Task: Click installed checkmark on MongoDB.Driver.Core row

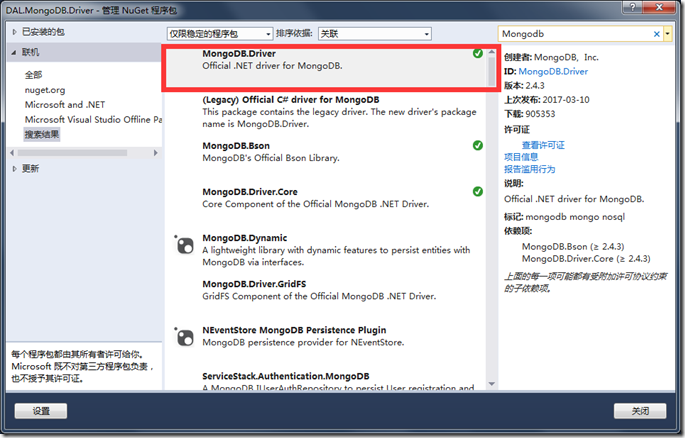Action: [x=477, y=191]
